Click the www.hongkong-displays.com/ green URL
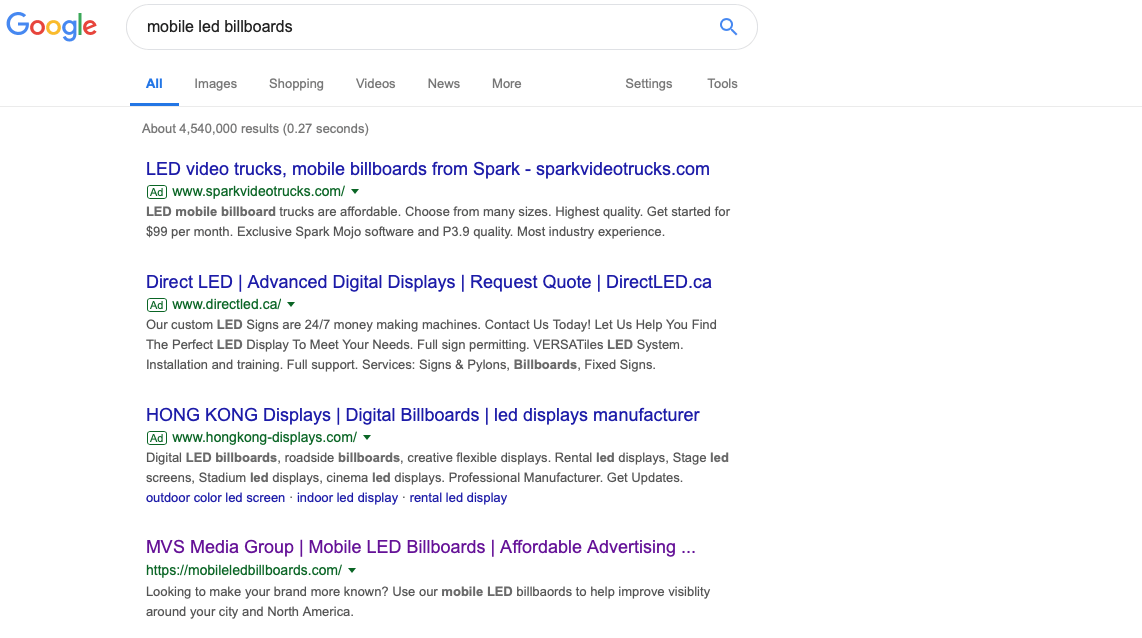This screenshot has height=638, width=1142. click(264, 438)
